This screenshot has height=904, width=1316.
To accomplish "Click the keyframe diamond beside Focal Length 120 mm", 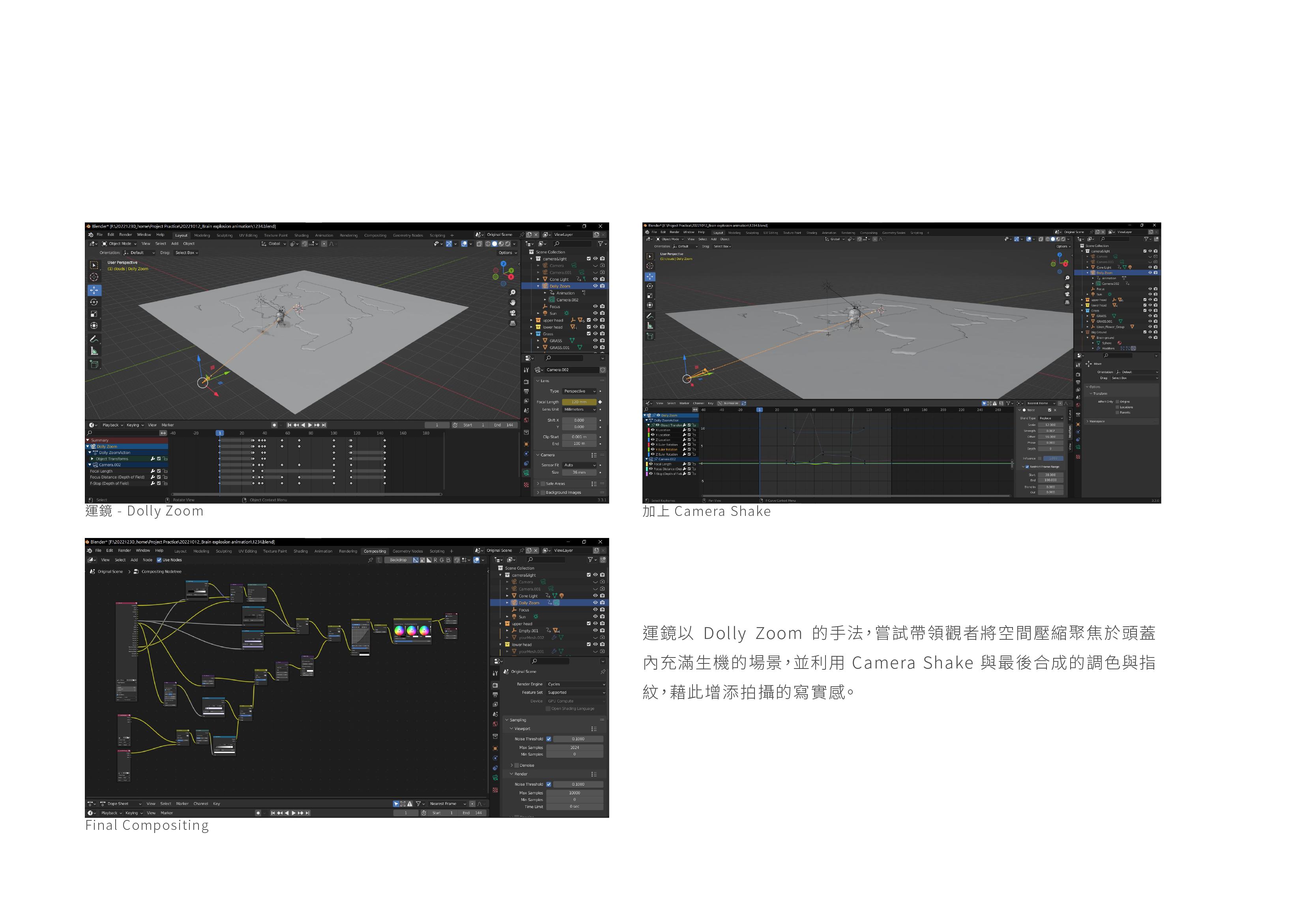I will (601, 402).
